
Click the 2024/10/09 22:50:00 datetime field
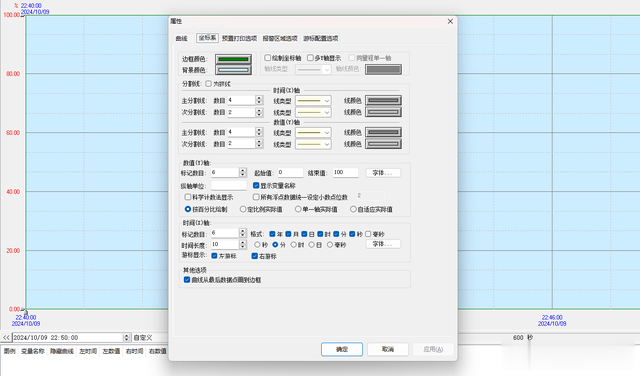(x=68, y=338)
